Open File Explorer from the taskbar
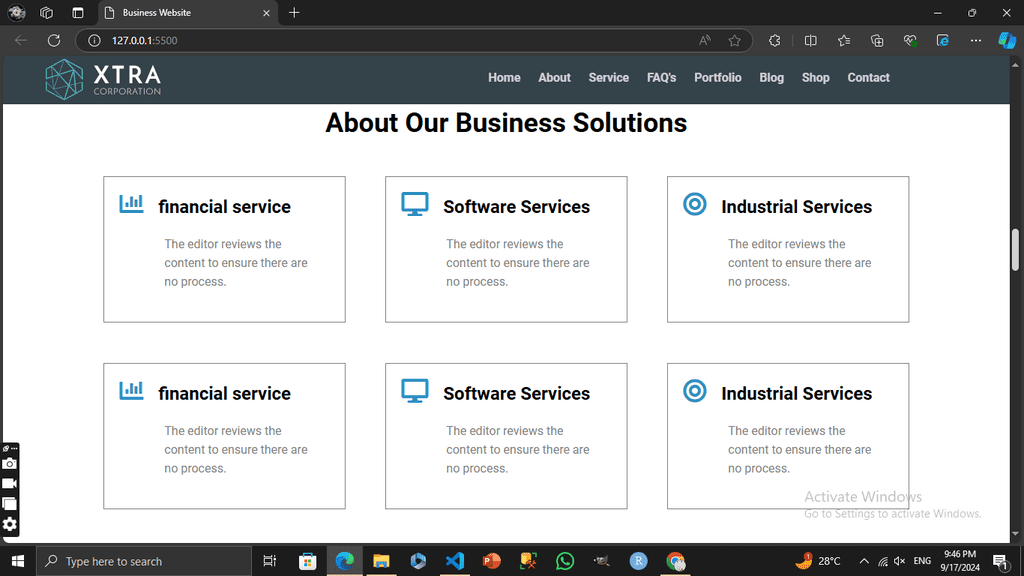 pos(381,561)
